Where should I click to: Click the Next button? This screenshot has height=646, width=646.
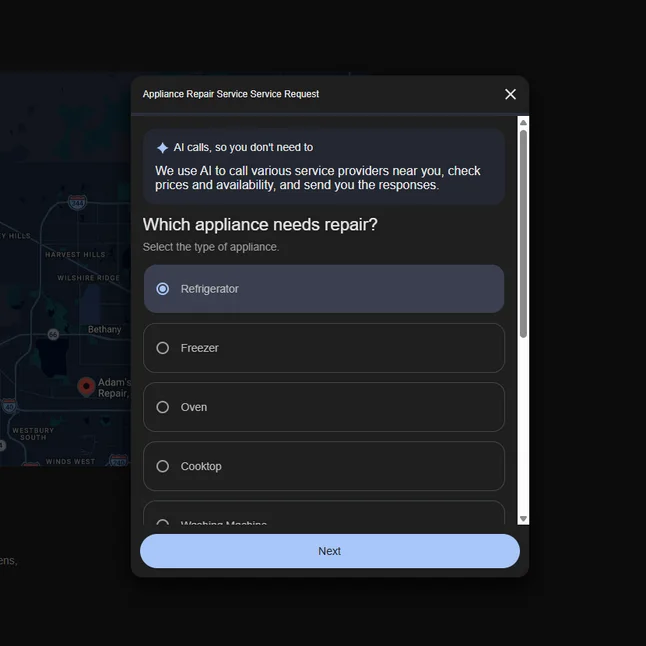coord(330,551)
